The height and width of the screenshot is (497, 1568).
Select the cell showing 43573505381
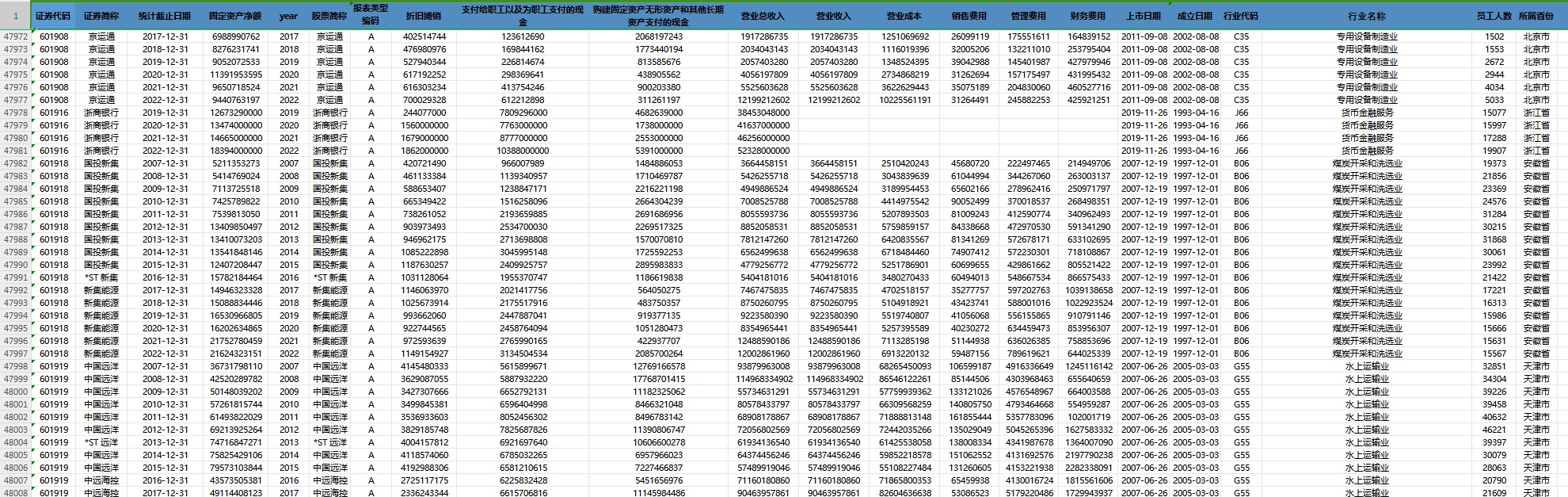(235, 480)
